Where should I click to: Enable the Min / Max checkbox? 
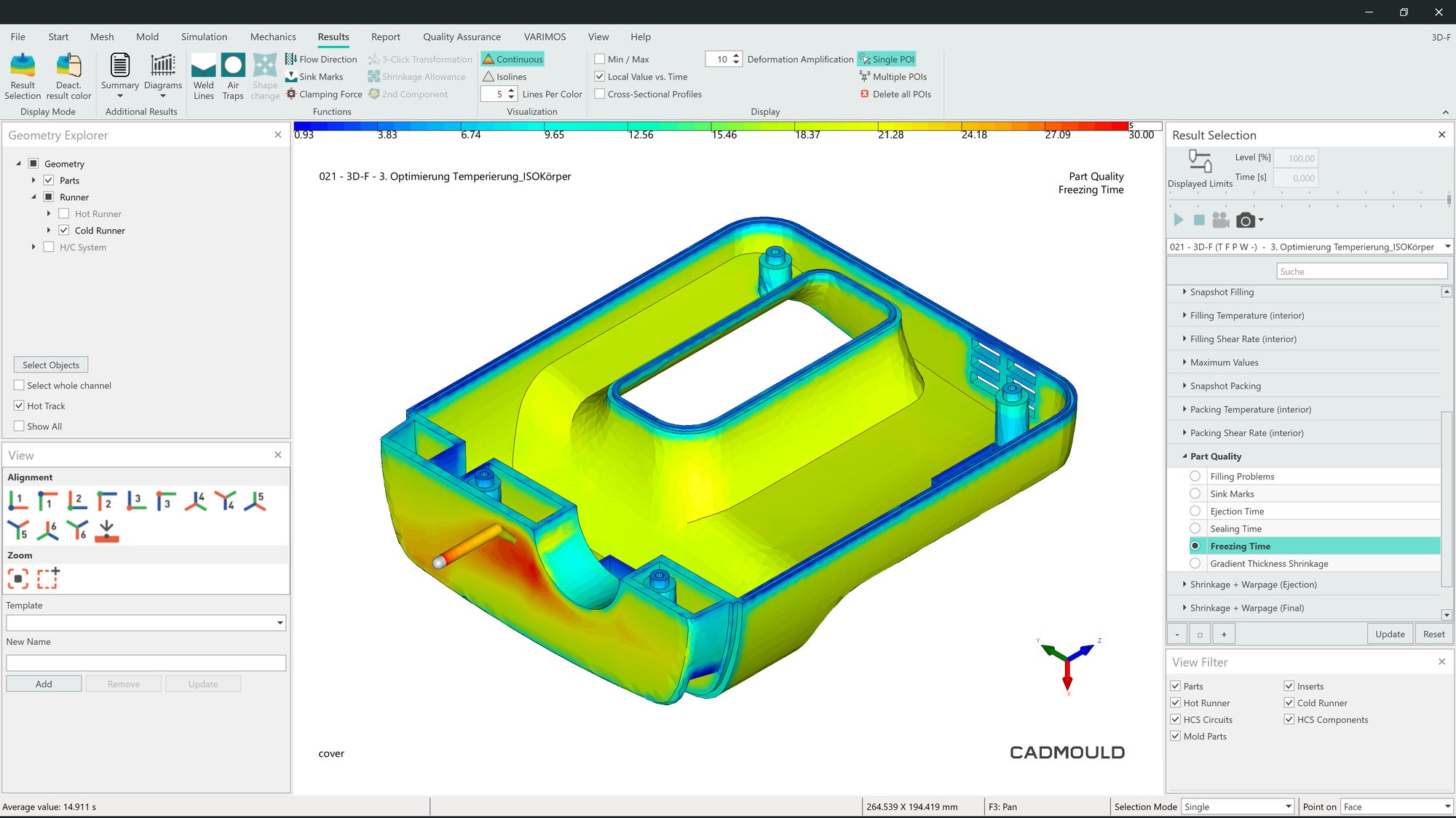point(600,59)
